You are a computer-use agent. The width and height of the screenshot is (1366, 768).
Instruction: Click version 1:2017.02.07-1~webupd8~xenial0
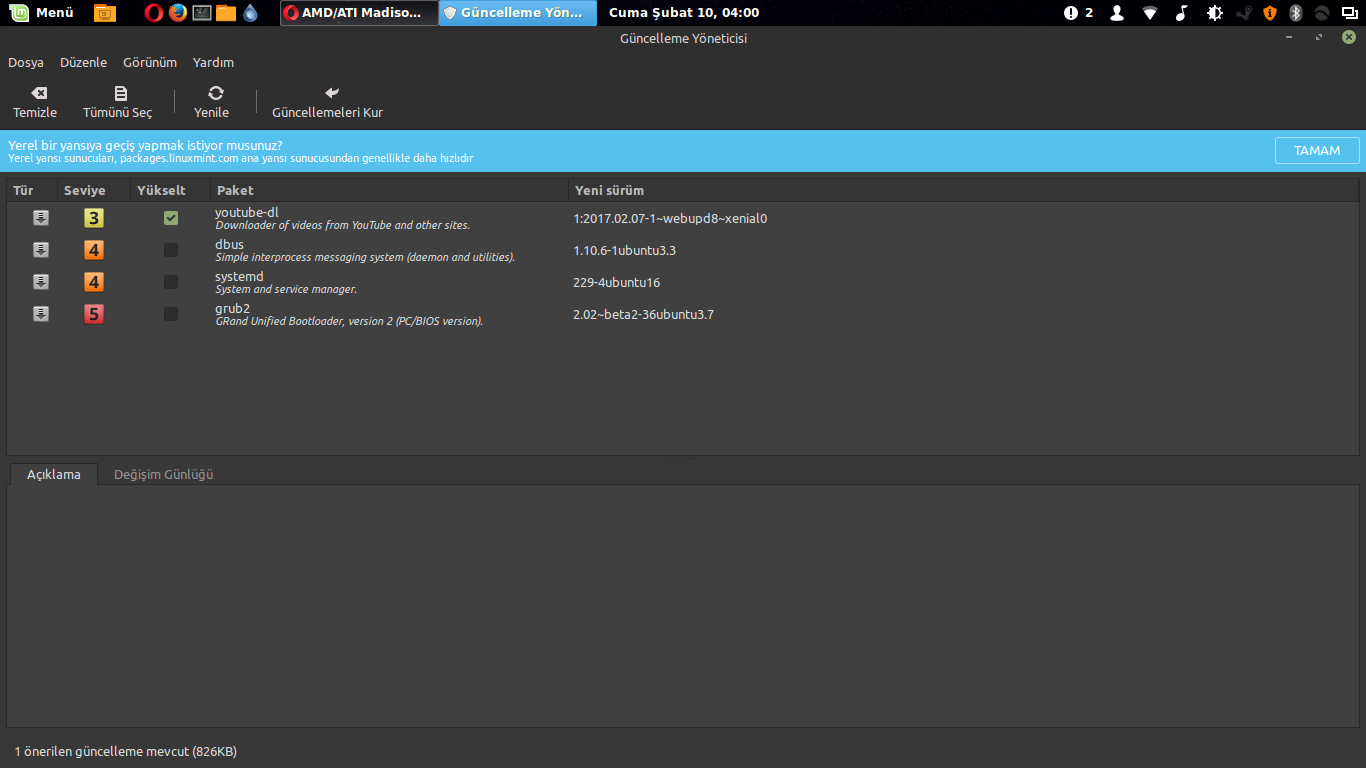670,218
